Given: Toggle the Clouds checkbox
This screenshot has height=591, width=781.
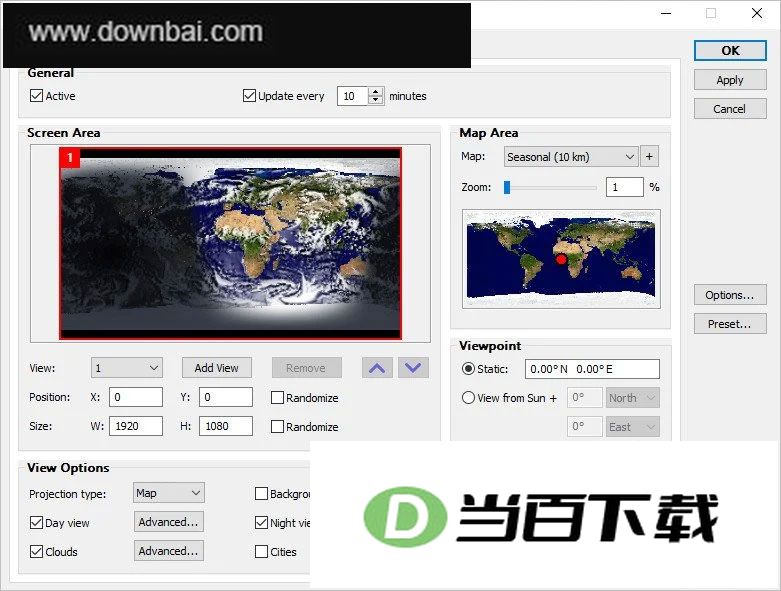Looking at the screenshot, I should click(x=36, y=552).
